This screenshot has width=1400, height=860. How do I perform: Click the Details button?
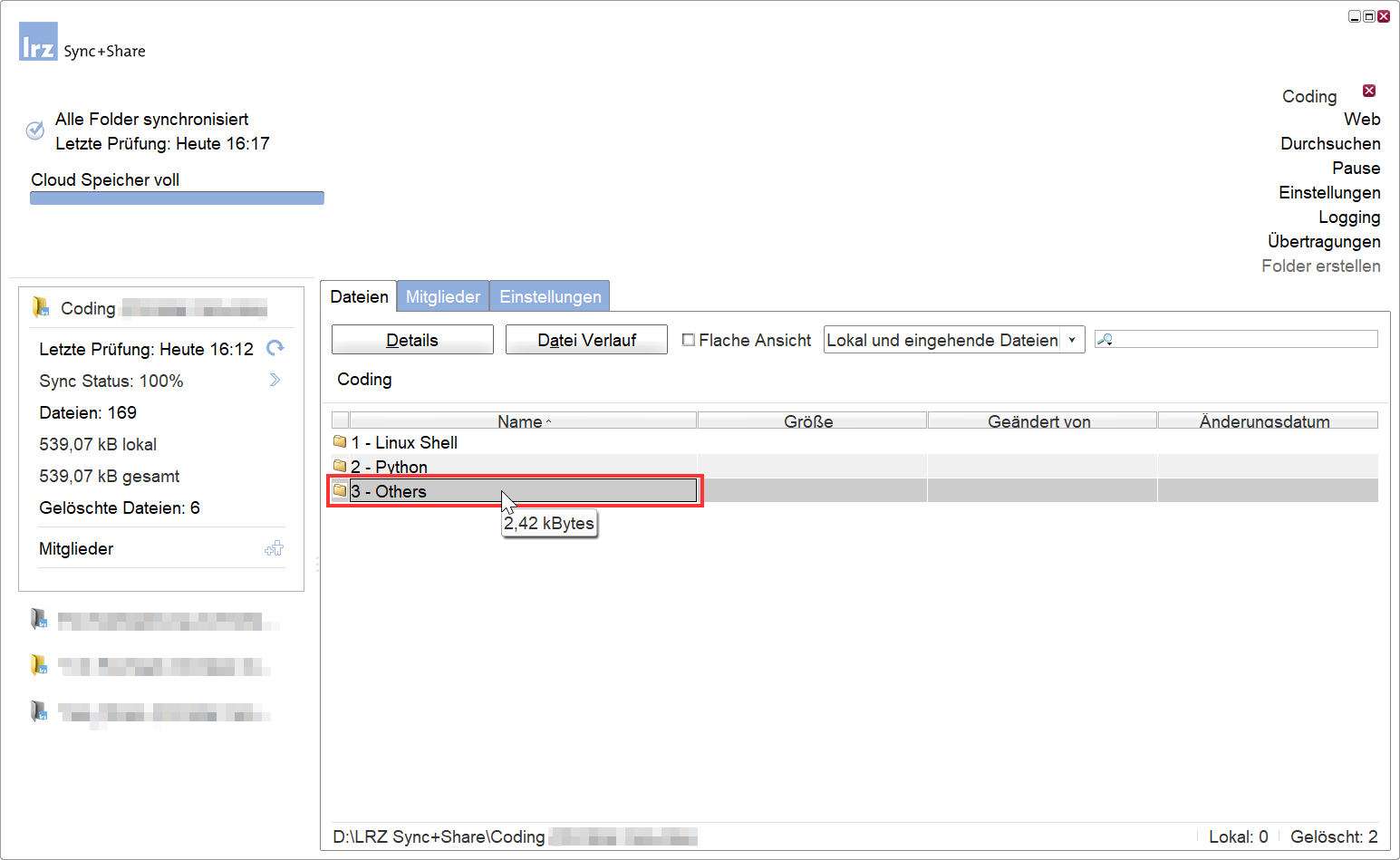[412, 340]
